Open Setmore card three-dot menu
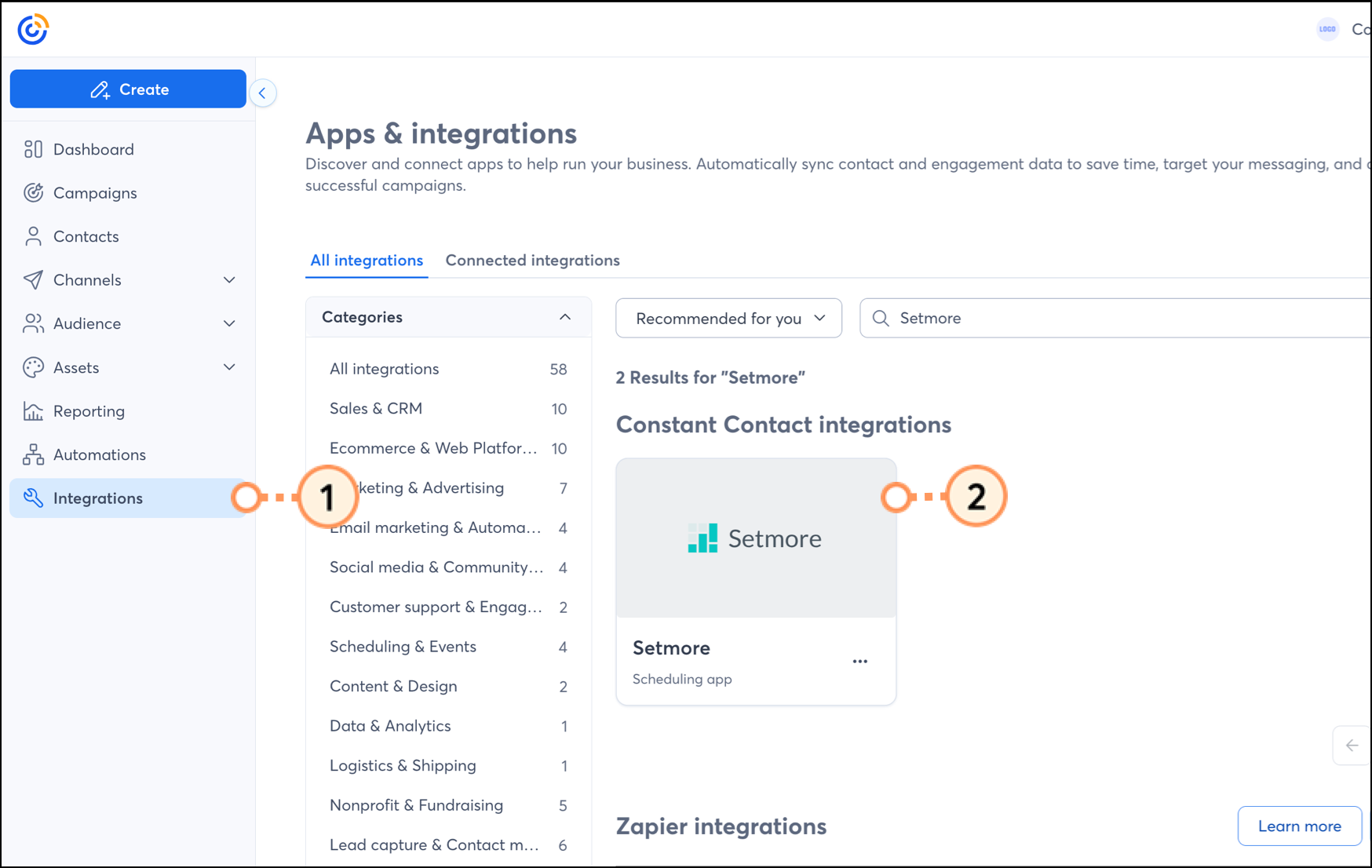This screenshot has width=1372, height=868. pos(860,662)
